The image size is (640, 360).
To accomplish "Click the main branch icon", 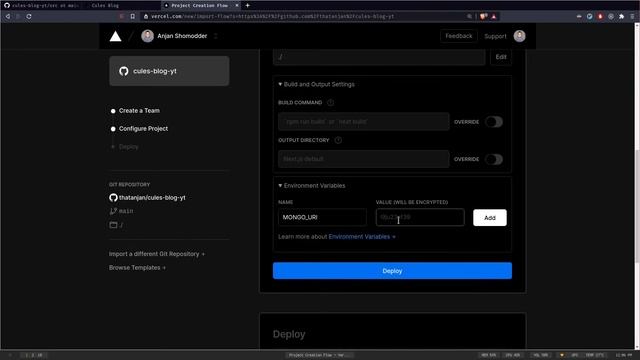I will [113, 211].
